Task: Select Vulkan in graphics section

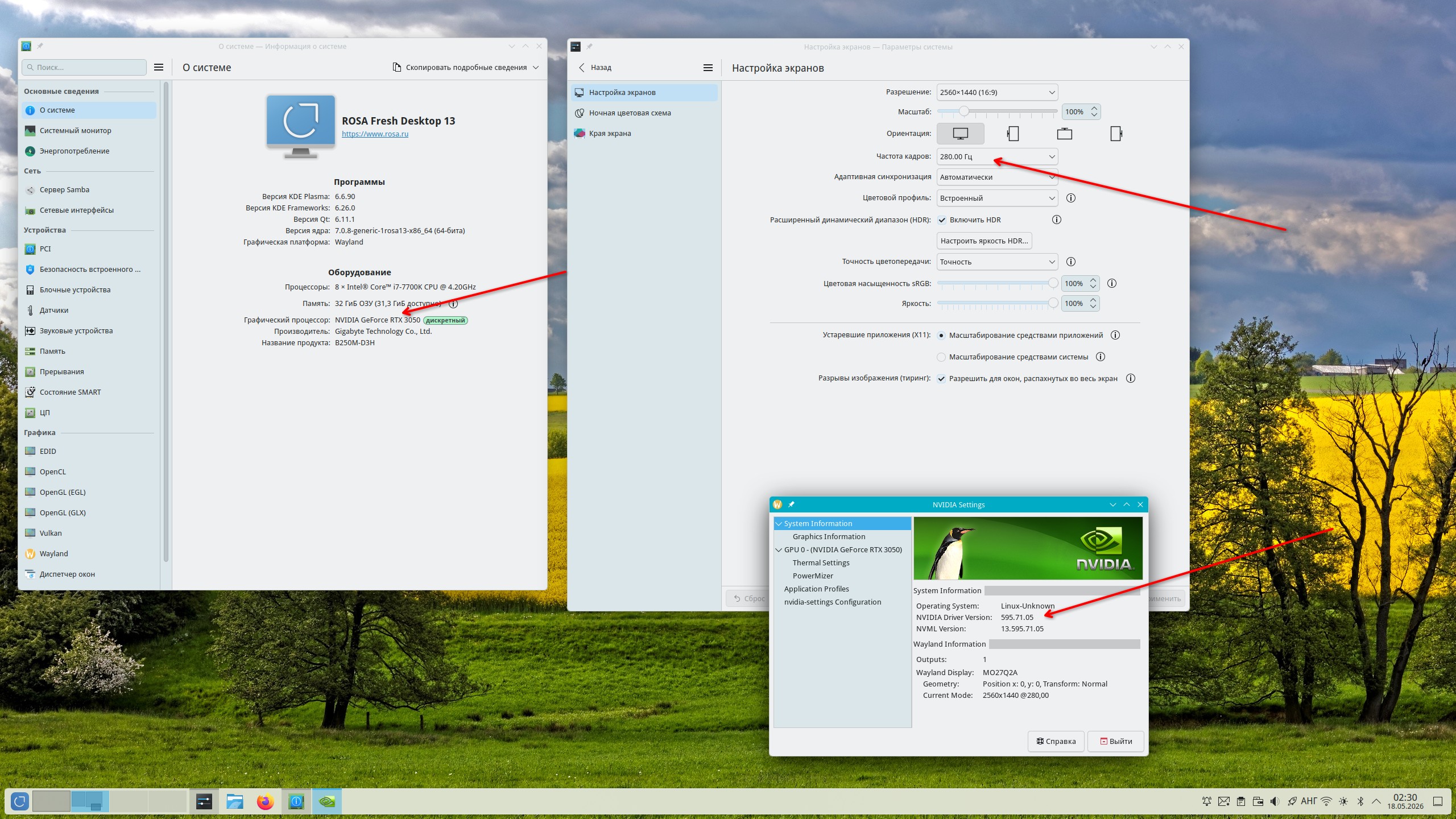Action: pyautogui.click(x=89, y=533)
